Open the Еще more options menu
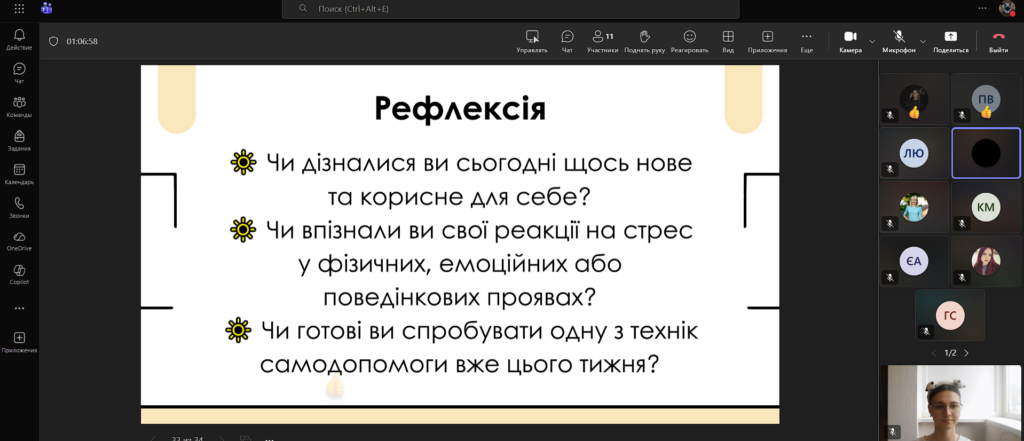 [806, 40]
